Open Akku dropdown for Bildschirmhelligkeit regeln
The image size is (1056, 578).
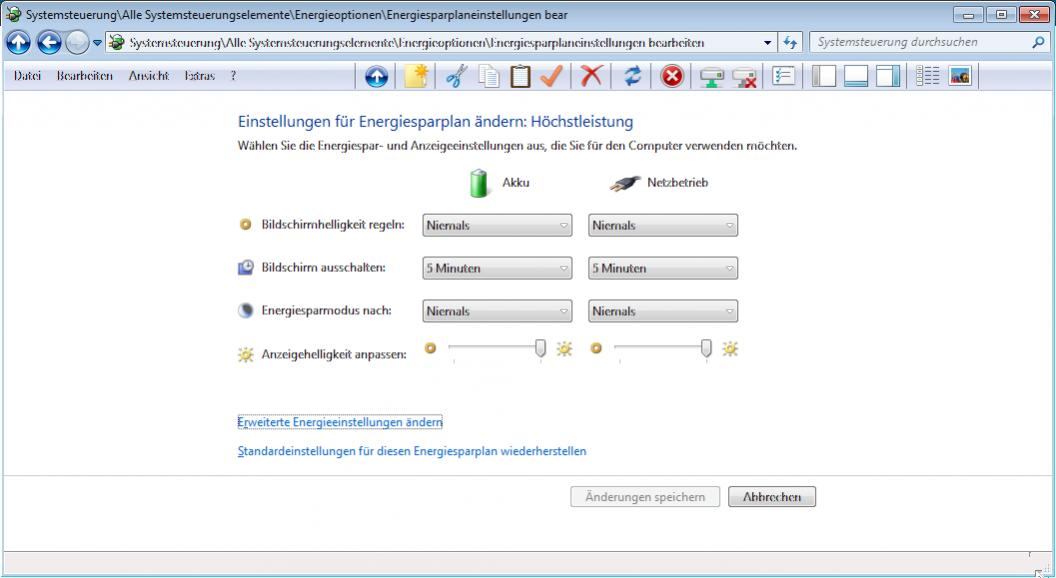coord(497,225)
